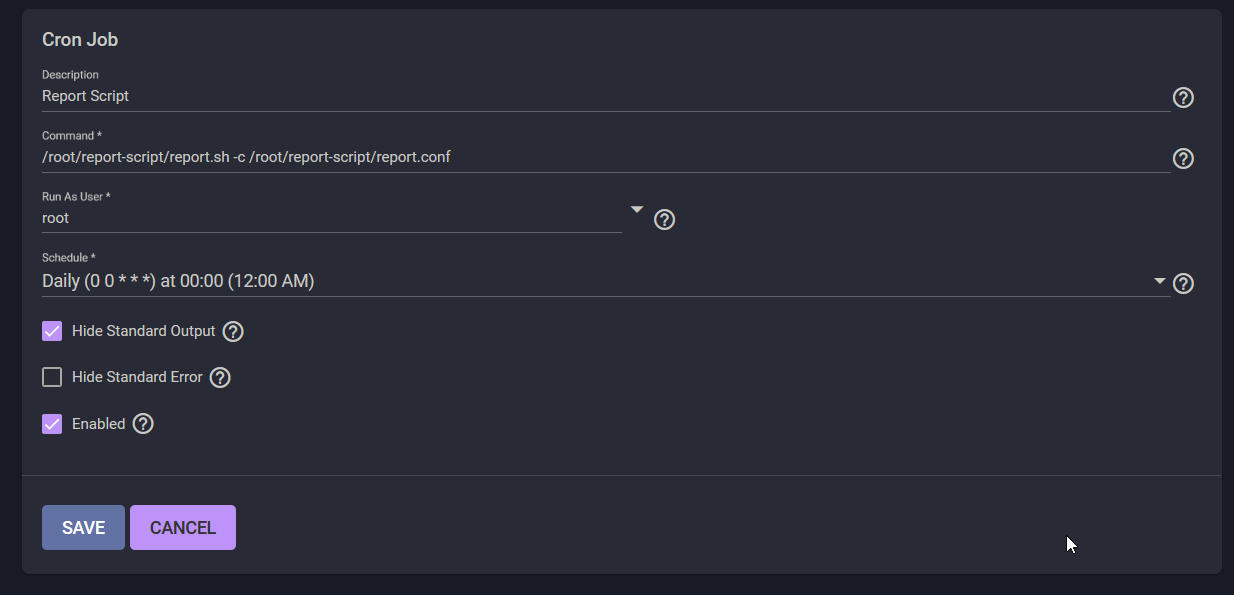
Task: Show help for the Command field
Action: coord(1183,158)
